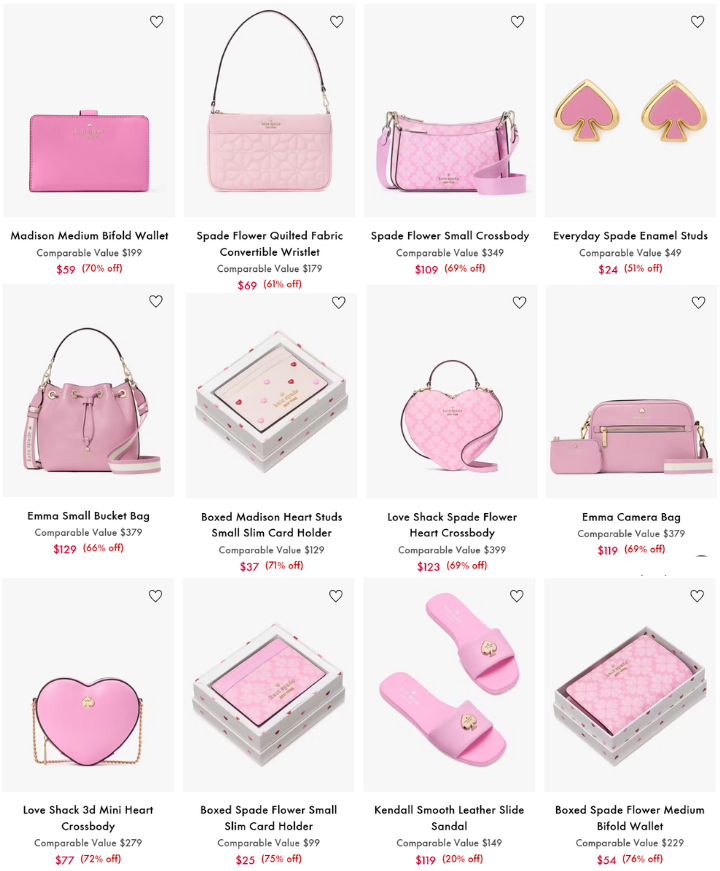Favorite the Emma Small Bucket Bag
This screenshot has width=720, height=871.
tap(156, 301)
